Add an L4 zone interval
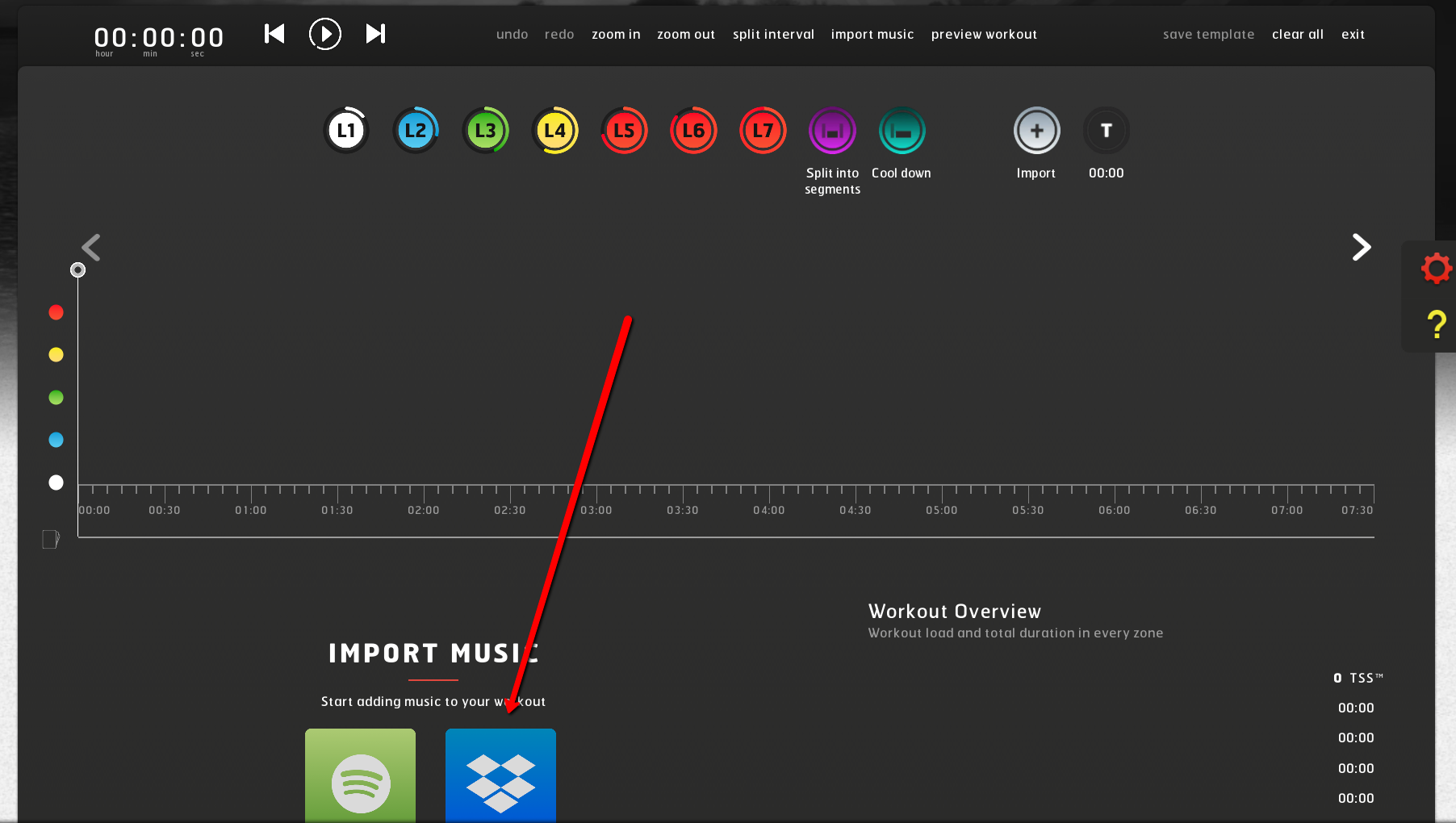Screen dimensions: 1456x823 (x=554, y=130)
